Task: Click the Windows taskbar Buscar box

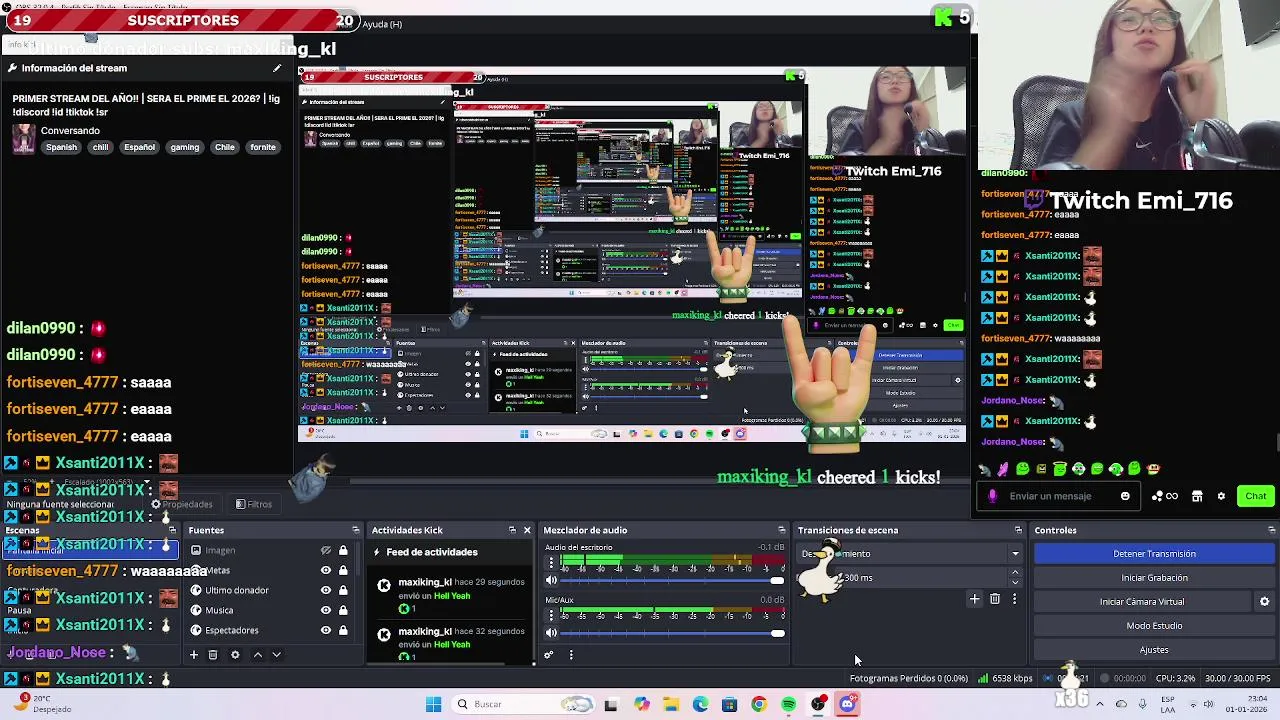Action: (x=523, y=704)
